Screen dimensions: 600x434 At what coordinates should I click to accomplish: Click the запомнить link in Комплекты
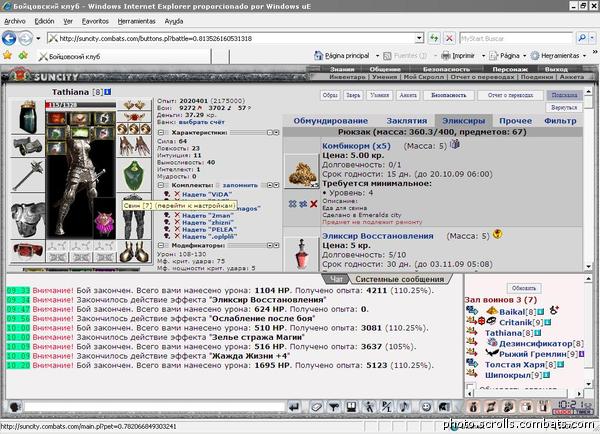click(x=240, y=185)
